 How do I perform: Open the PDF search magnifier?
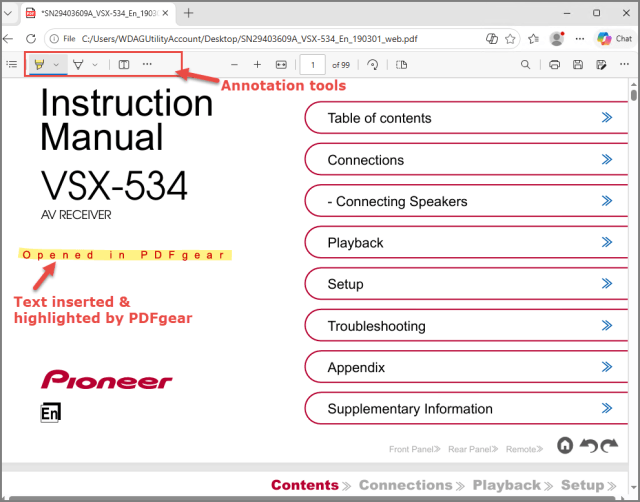(525, 64)
